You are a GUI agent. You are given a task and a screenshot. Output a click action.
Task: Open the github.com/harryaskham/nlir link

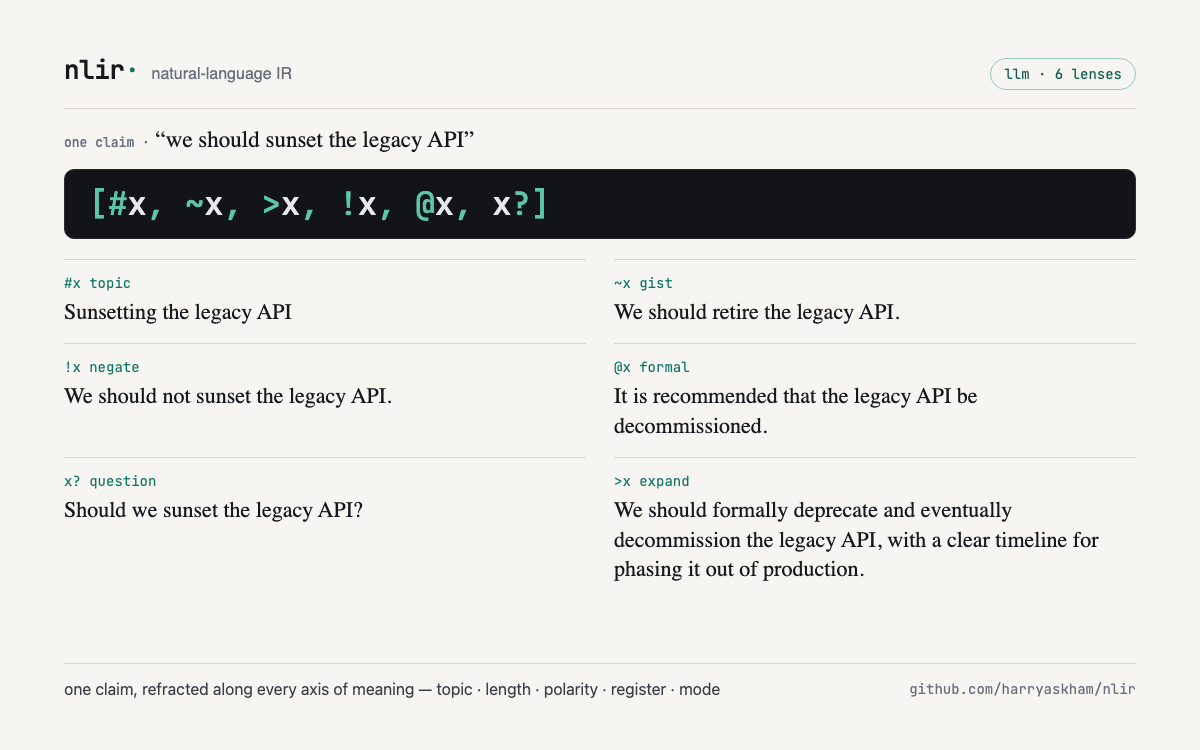[x=1022, y=689]
